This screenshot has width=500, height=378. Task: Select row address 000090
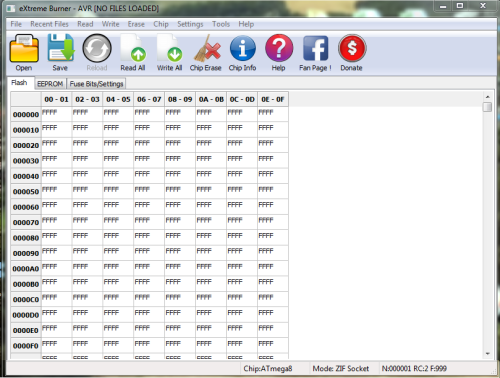click(26, 253)
